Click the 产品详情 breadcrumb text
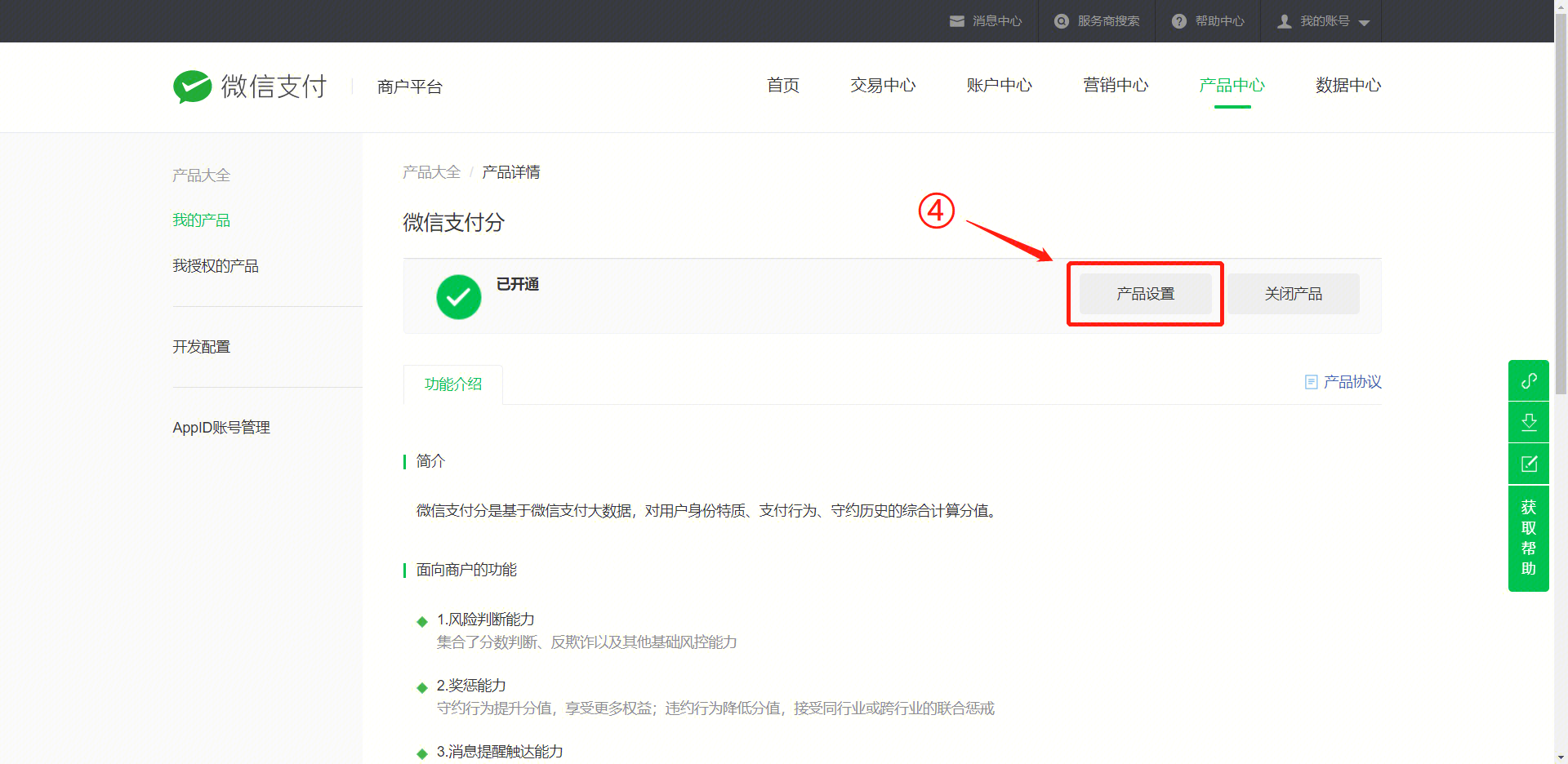 (511, 172)
